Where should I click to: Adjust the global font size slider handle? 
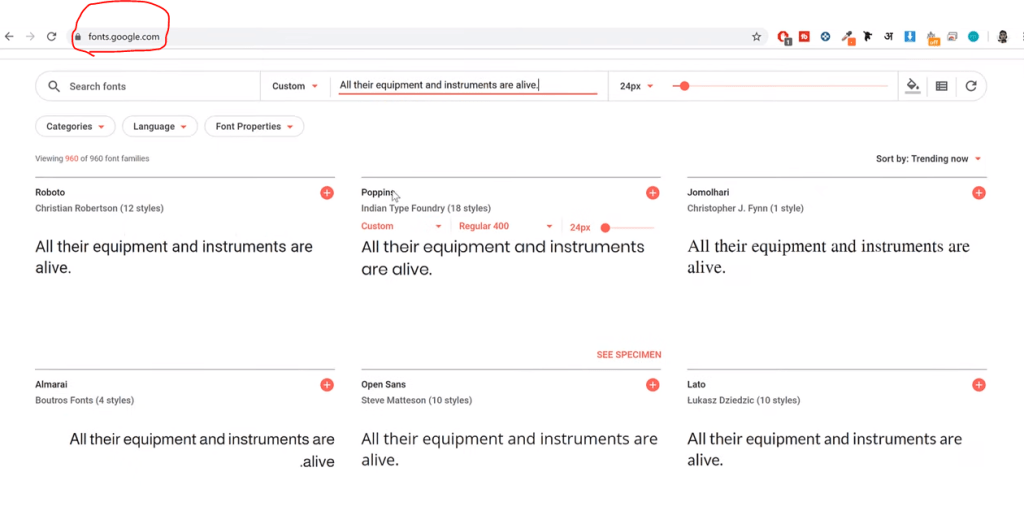point(684,86)
